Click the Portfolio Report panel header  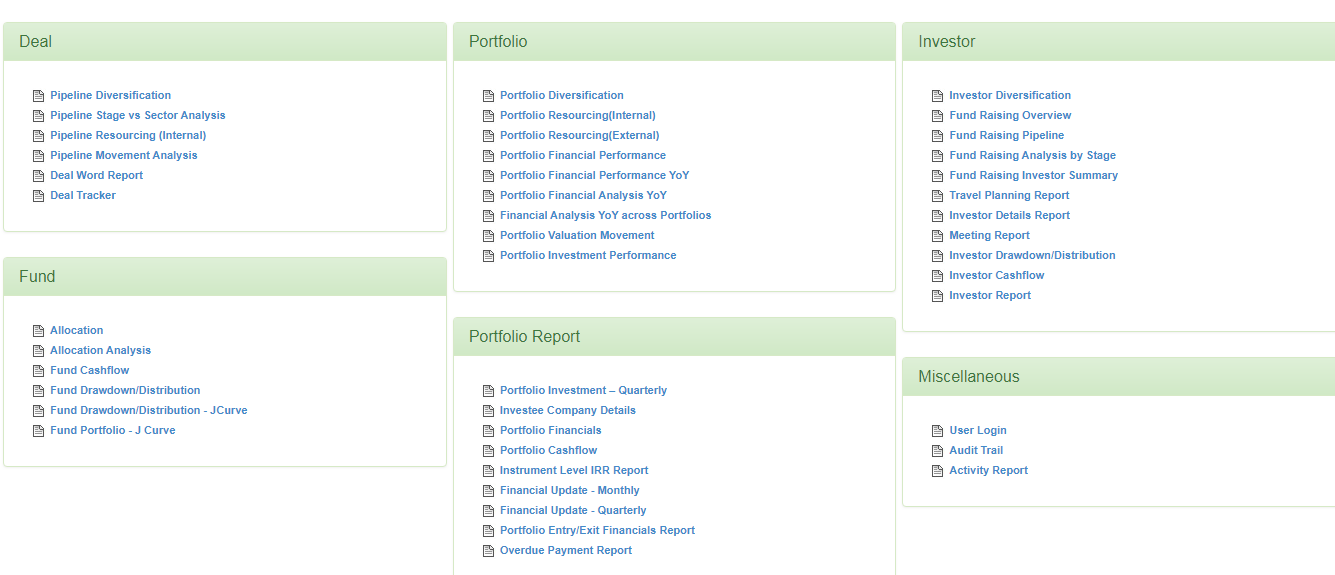(x=674, y=337)
